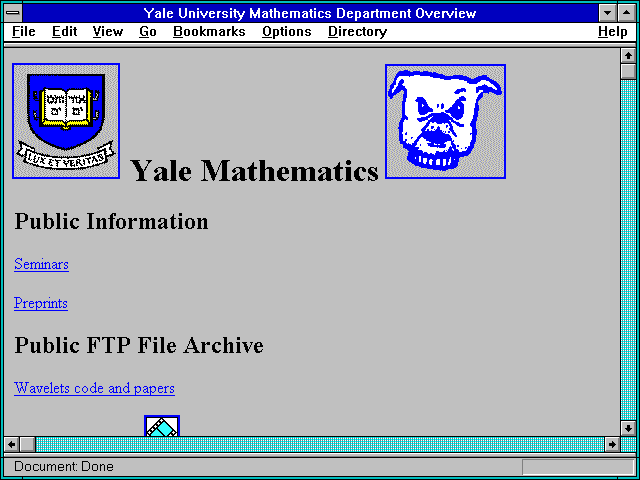Click the vertical scrollbar up arrow

tap(628, 56)
